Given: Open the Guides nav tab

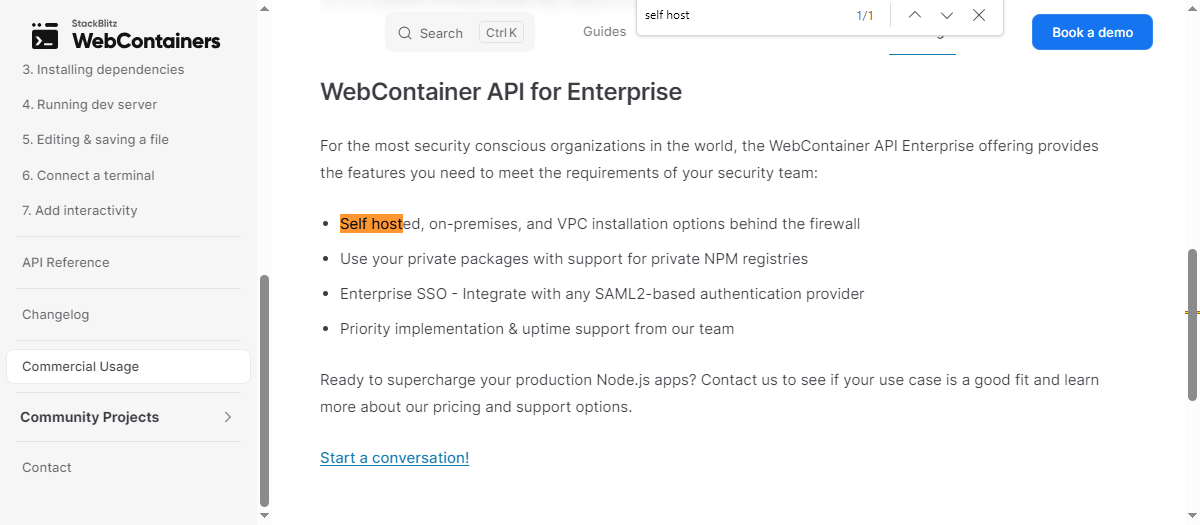Looking at the screenshot, I should click(x=605, y=31).
